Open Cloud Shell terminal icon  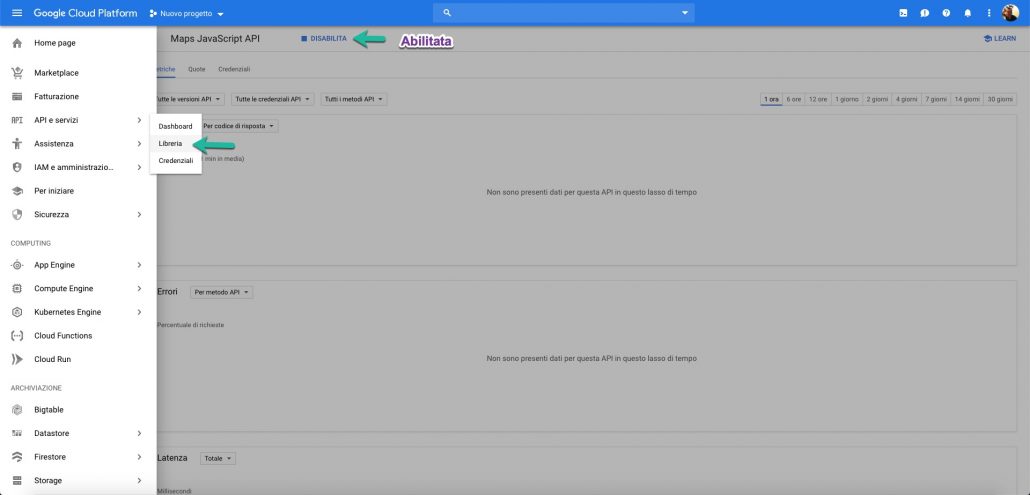(x=903, y=13)
